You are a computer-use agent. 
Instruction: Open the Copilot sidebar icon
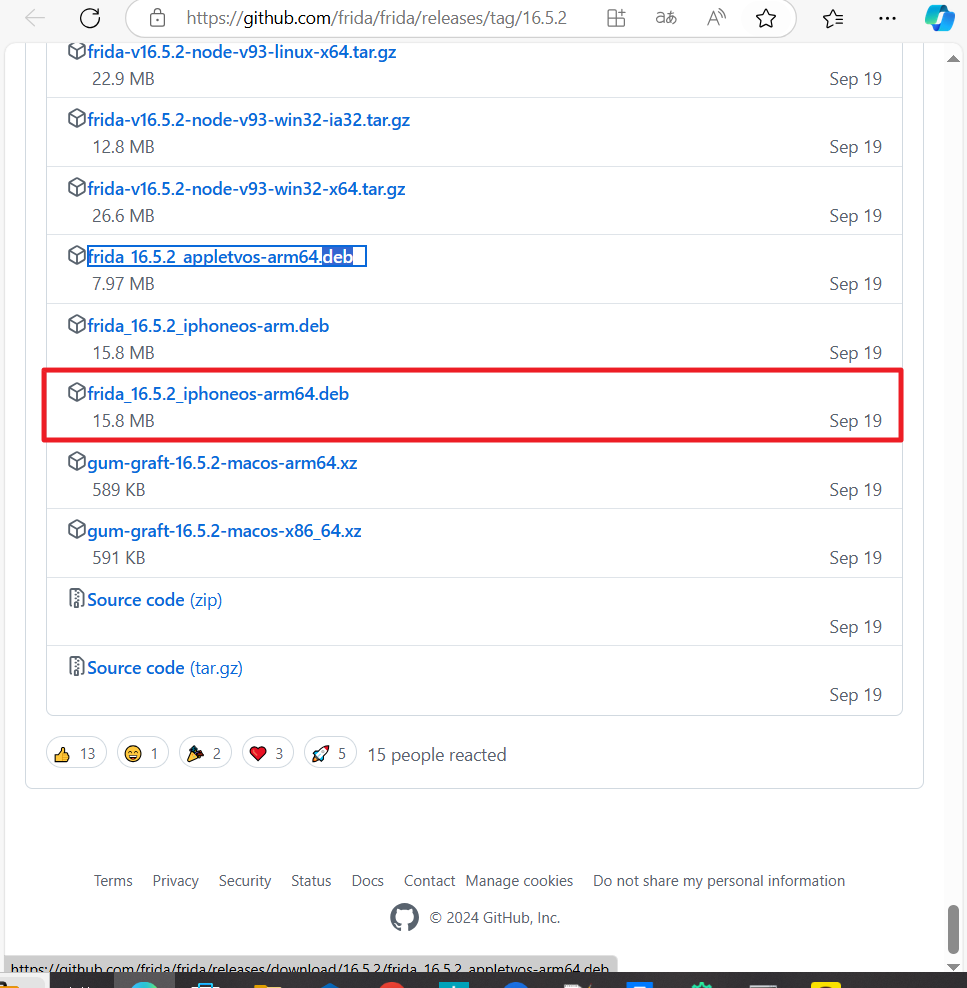(x=939, y=18)
